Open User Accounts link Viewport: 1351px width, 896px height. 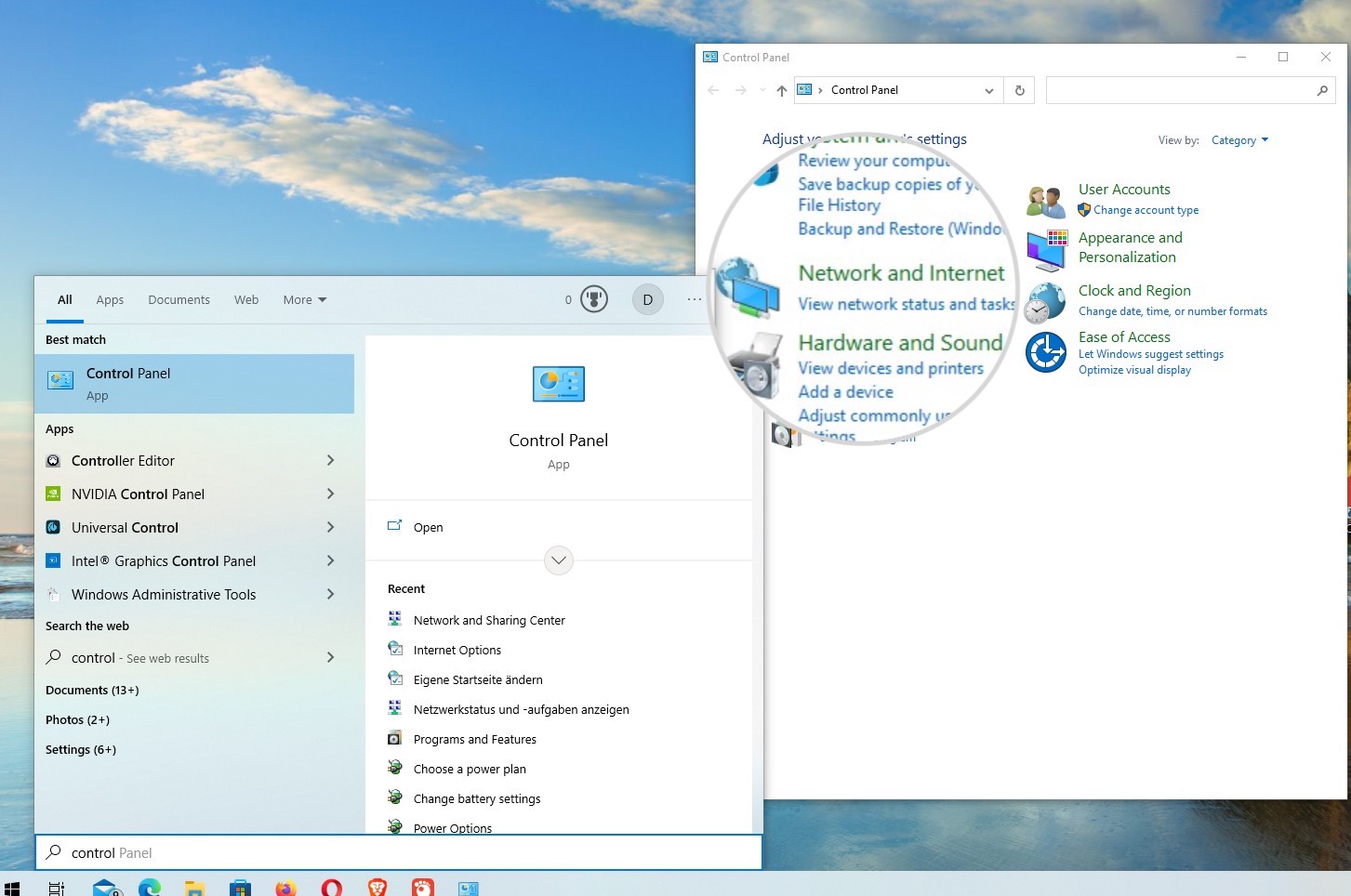click(x=1124, y=190)
